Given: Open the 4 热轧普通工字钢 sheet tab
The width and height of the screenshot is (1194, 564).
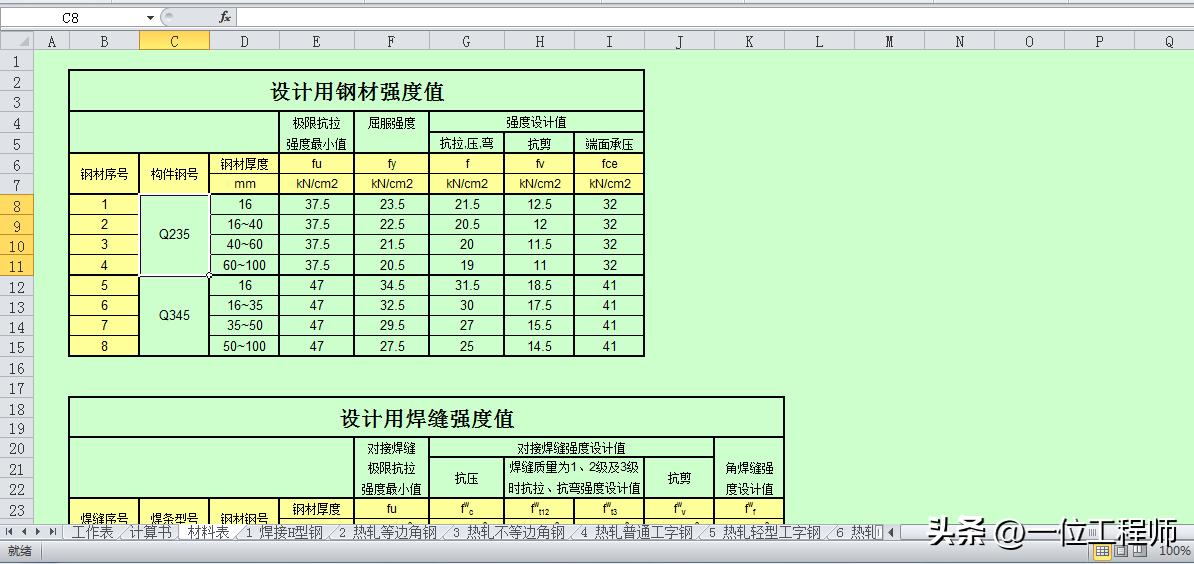Looking at the screenshot, I should point(636,532).
